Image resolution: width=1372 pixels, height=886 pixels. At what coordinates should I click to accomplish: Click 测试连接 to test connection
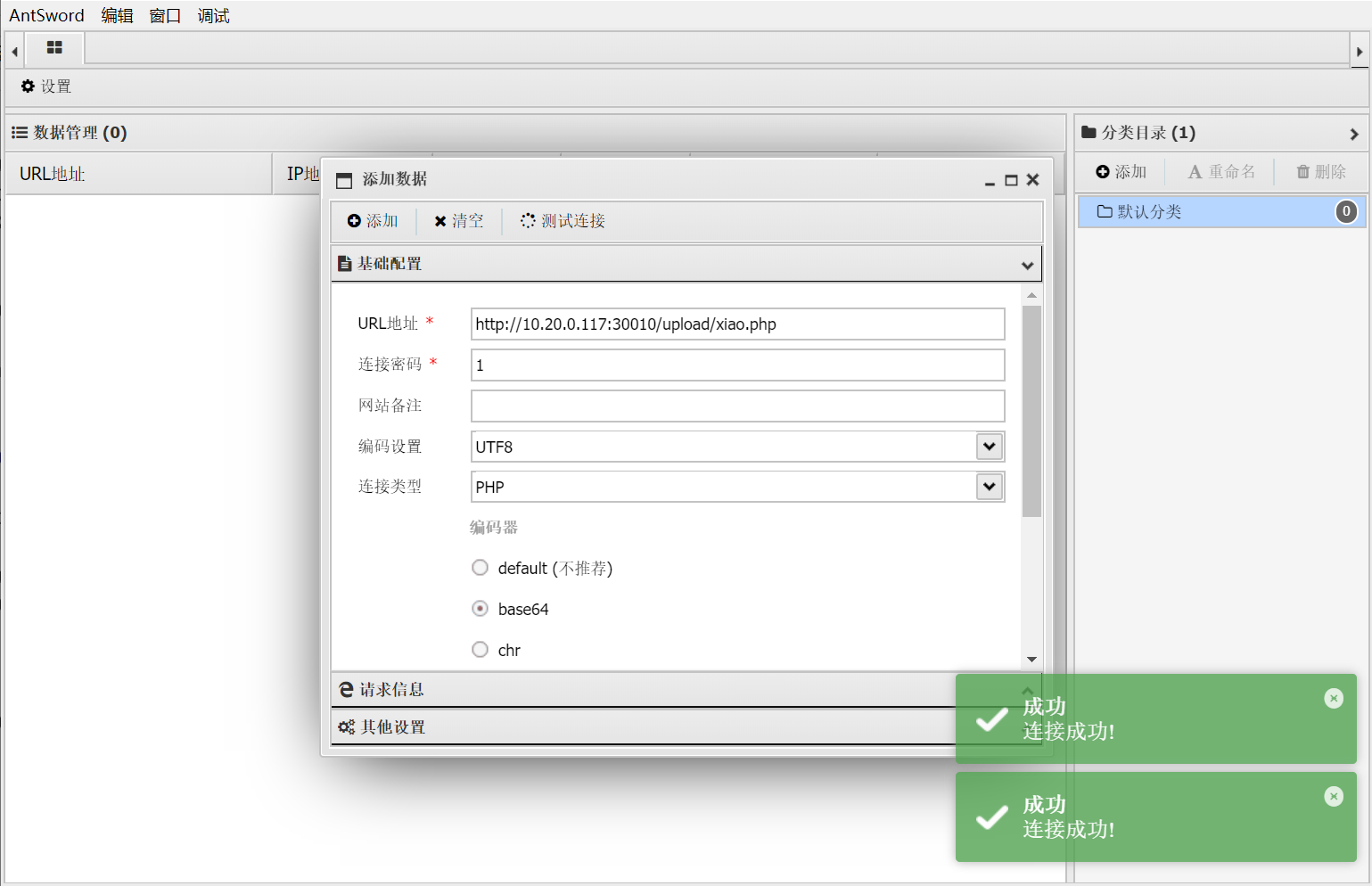click(563, 221)
